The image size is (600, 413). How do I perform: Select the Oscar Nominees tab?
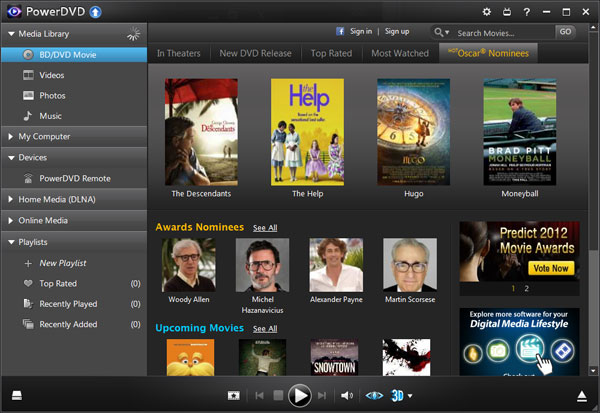pos(488,53)
